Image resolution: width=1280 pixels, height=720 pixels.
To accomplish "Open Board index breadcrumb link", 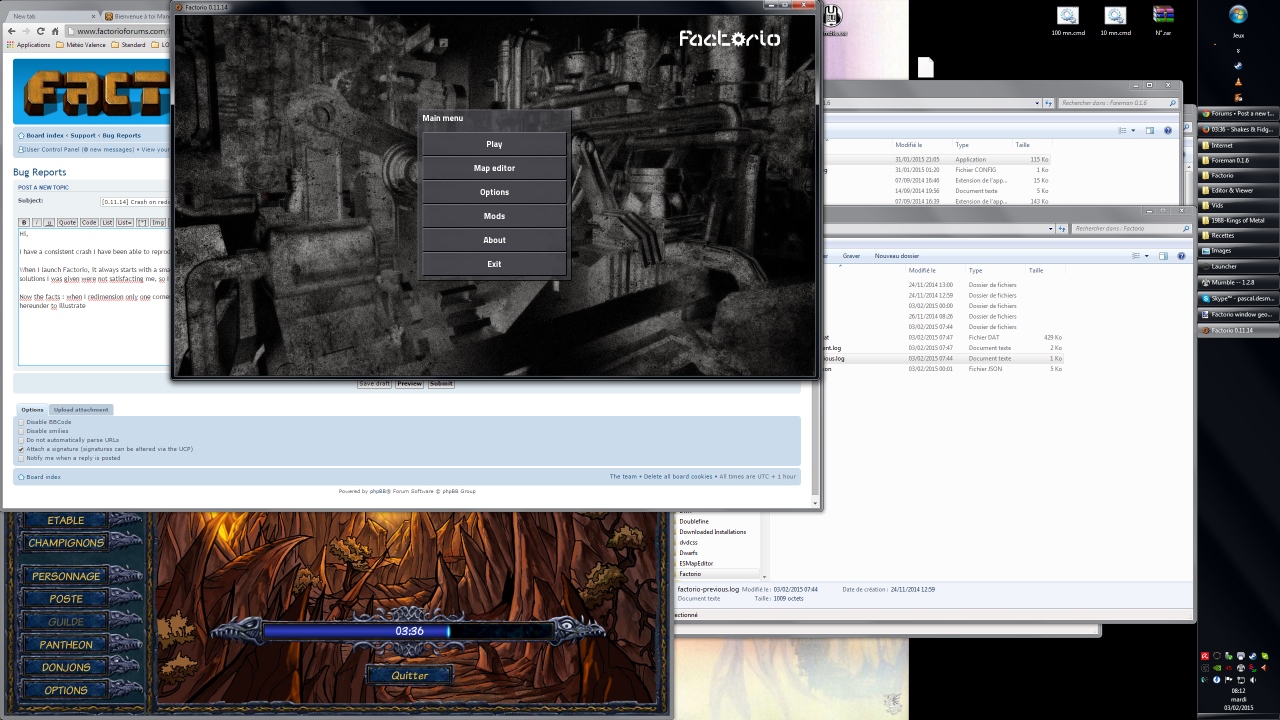I will click(44, 135).
